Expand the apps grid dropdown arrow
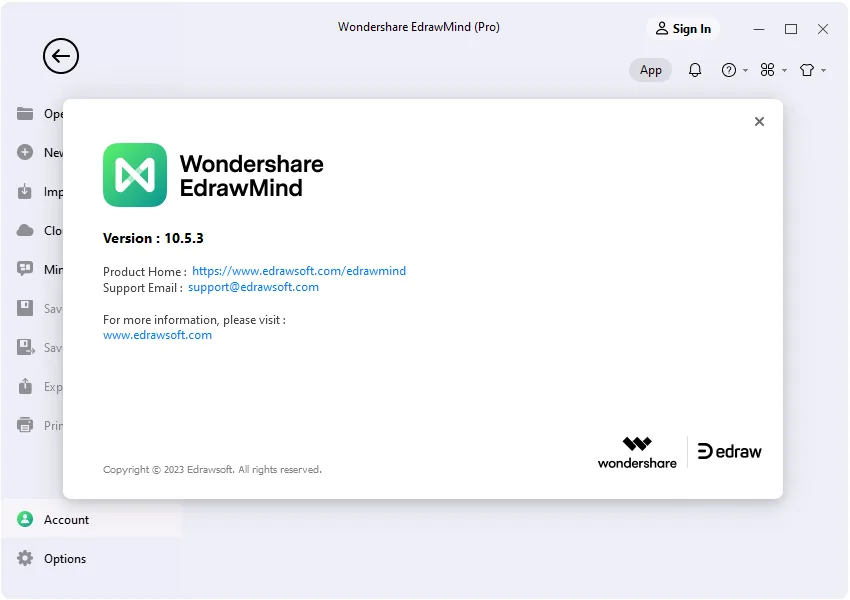The height and width of the screenshot is (600, 850). pos(784,70)
